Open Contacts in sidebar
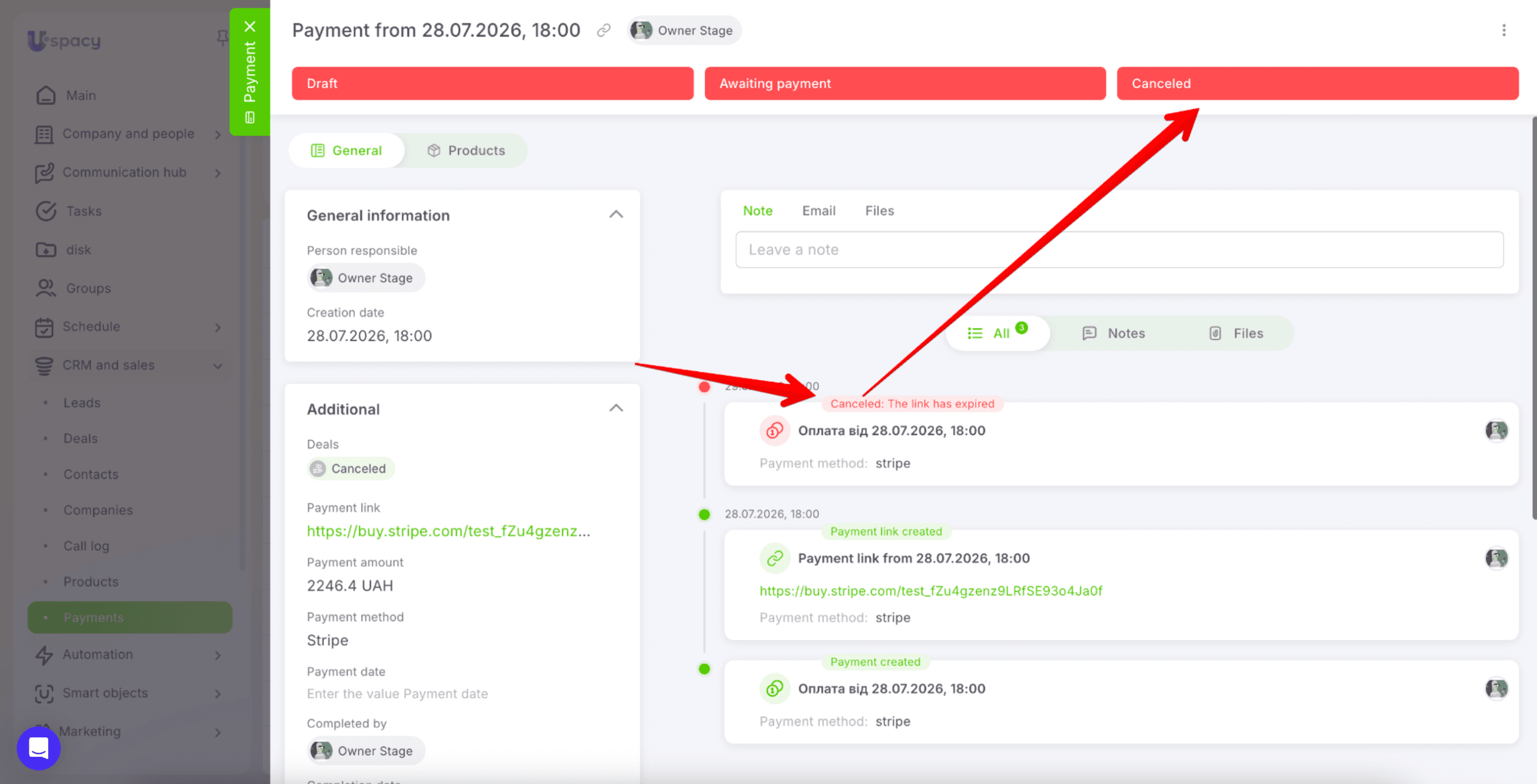Image resolution: width=1537 pixels, height=784 pixels. pyautogui.click(x=91, y=474)
